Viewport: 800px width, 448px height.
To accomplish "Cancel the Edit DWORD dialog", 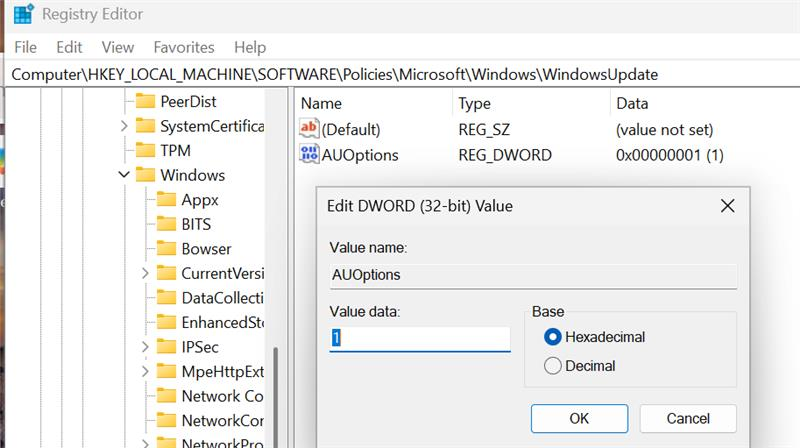I will (688, 418).
